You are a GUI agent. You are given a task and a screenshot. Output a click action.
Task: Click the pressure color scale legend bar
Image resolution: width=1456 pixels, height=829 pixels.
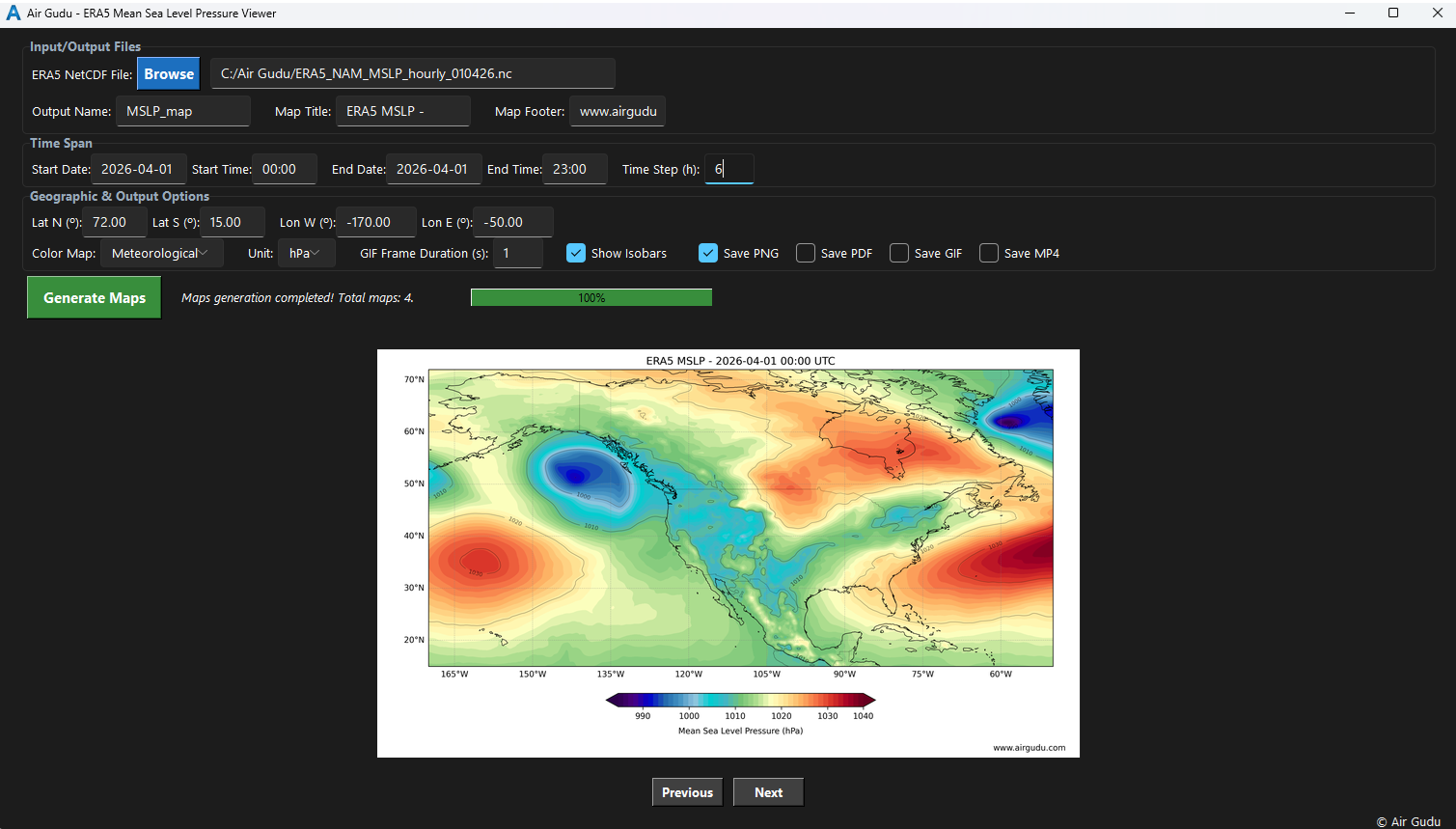tap(740, 701)
